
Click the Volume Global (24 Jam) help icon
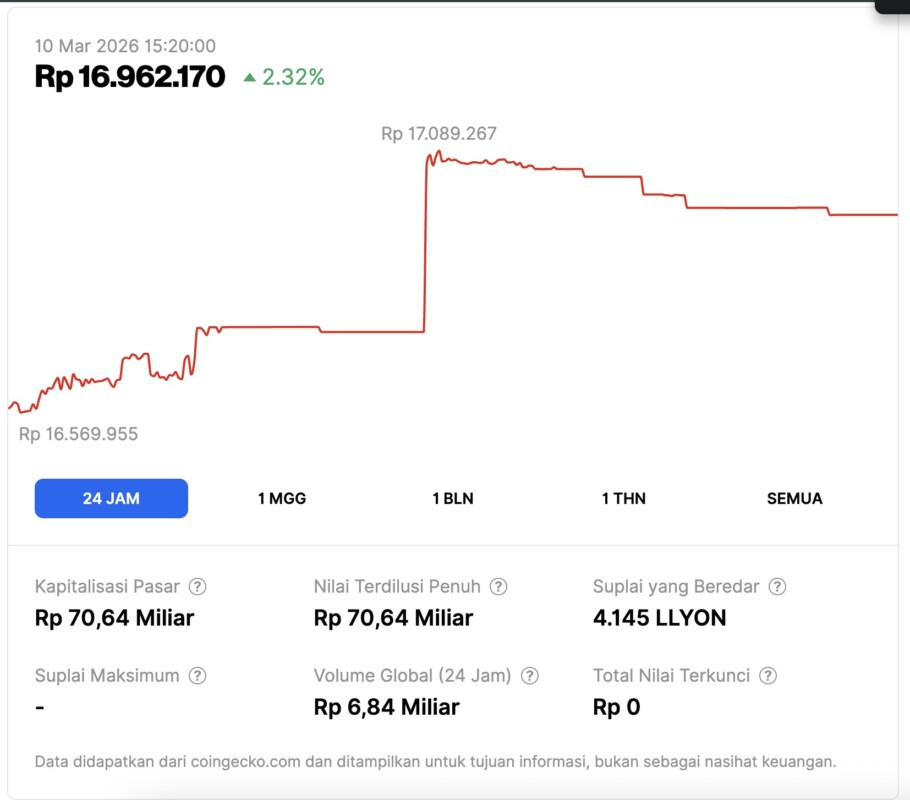tap(530, 676)
